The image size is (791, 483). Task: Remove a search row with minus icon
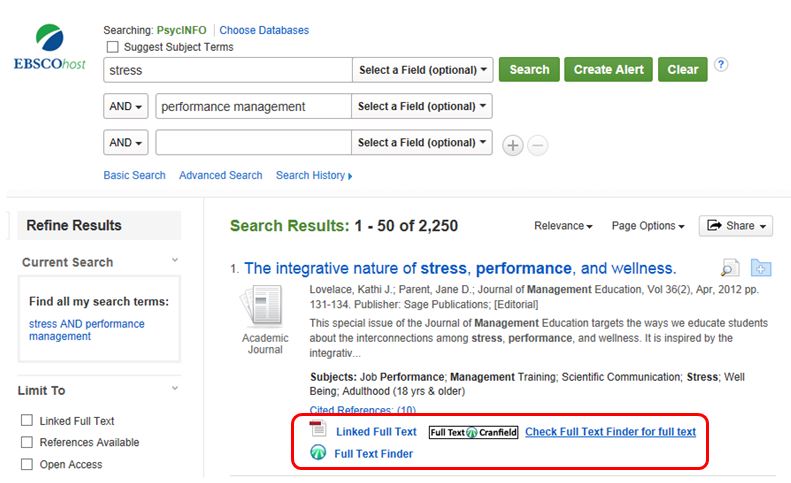(538, 145)
